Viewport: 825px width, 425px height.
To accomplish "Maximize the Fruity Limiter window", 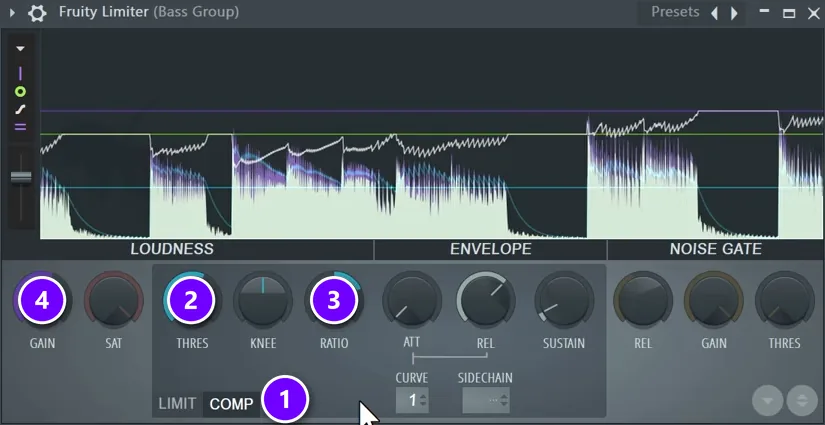I will tap(789, 13).
